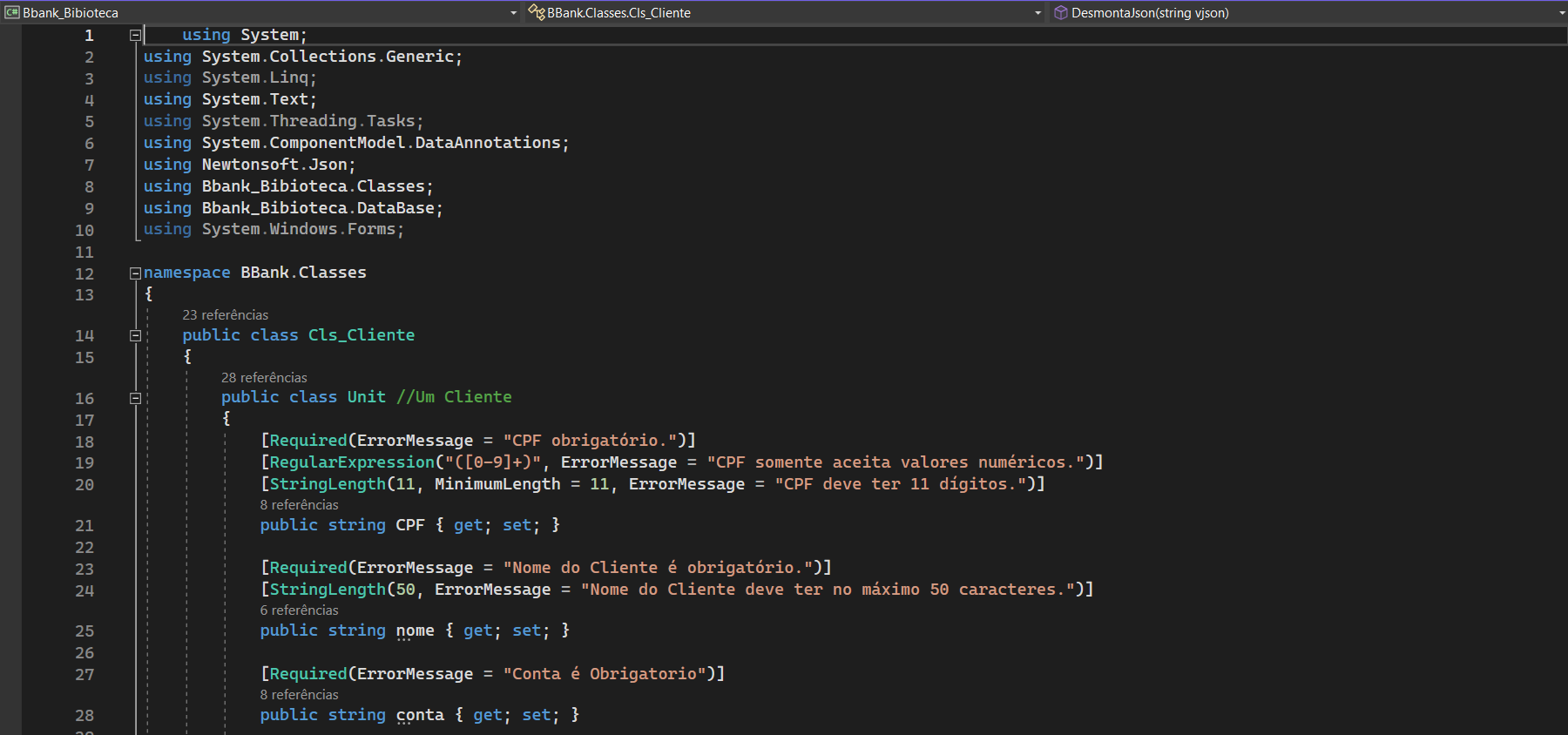Click the 'Unit' class name

(x=367, y=397)
